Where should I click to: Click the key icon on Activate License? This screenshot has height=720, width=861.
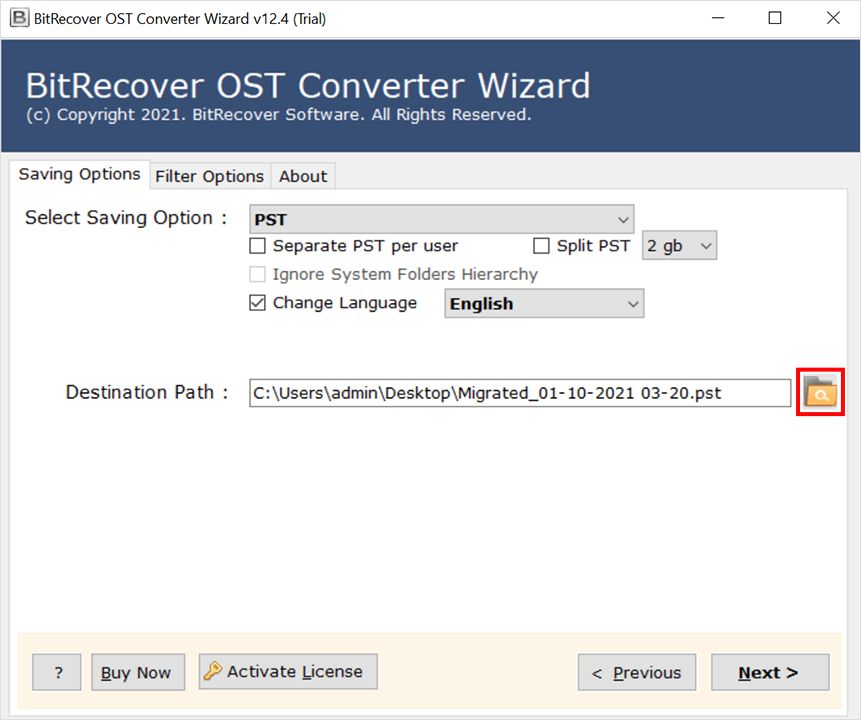[x=213, y=671]
